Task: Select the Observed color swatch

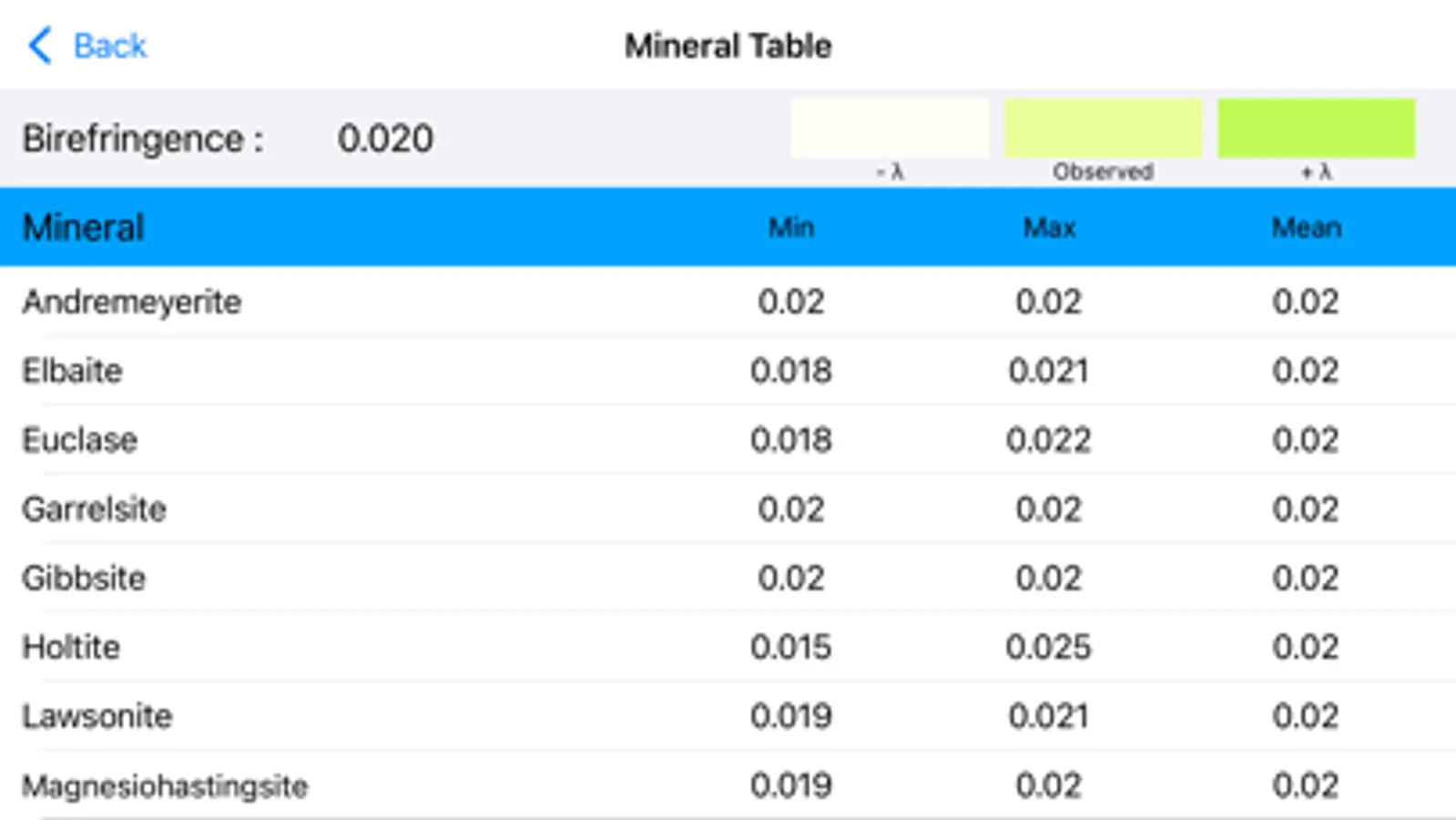Action: point(1103,128)
